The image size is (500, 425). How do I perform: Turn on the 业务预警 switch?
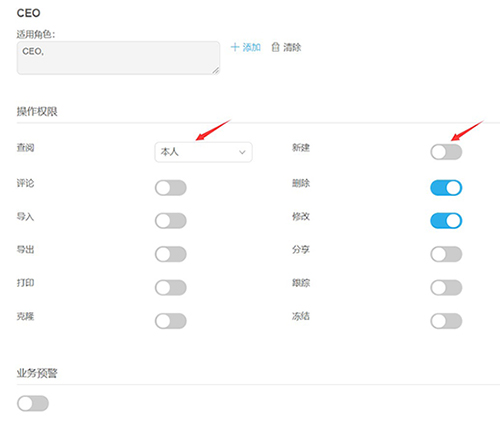pyautogui.click(x=33, y=403)
